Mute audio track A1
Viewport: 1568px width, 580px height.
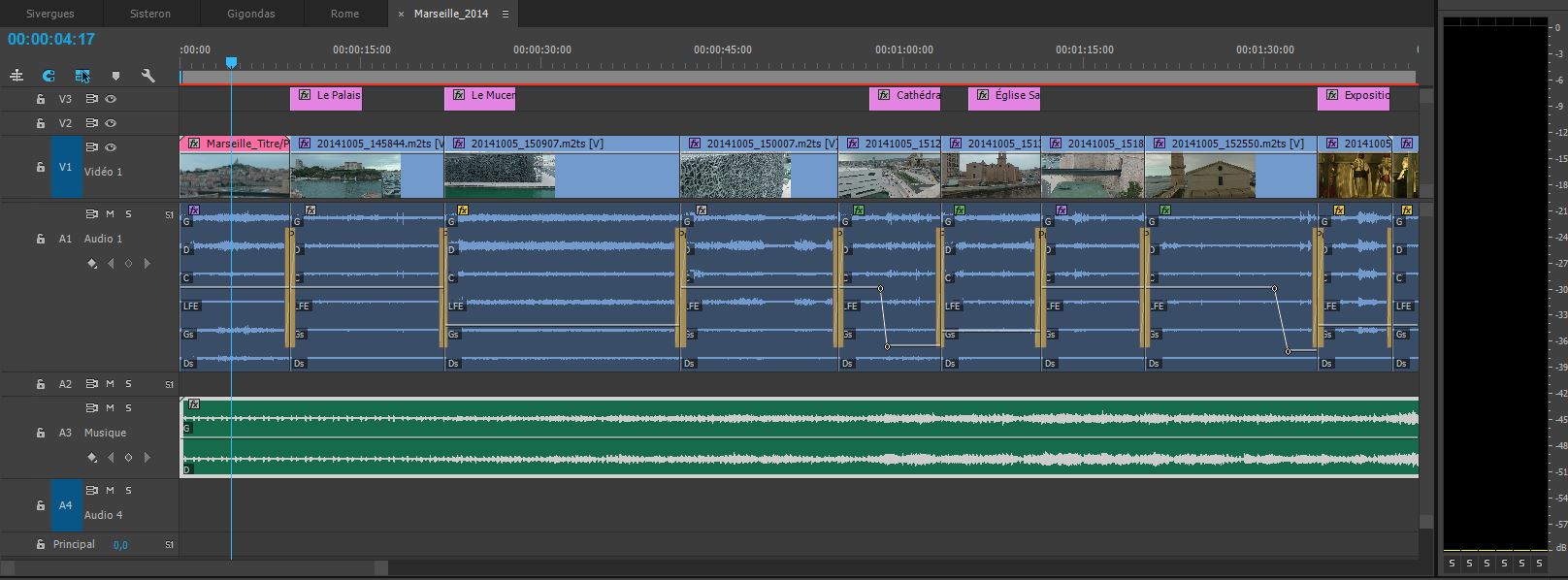coord(111,214)
